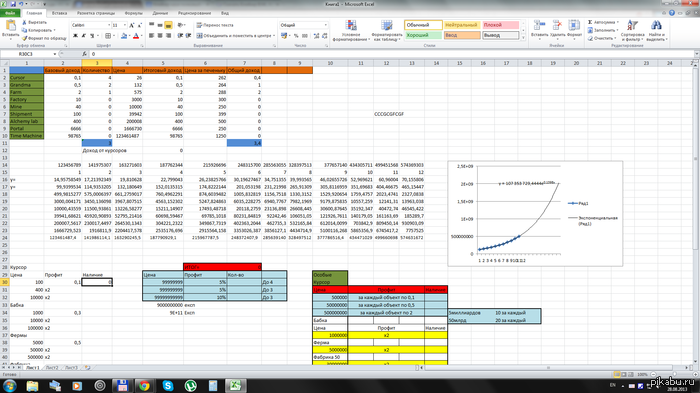Open the Sort and Filter icon
Image resolution: width=700 pixels, height=393 pixels.
coord(632,26)
